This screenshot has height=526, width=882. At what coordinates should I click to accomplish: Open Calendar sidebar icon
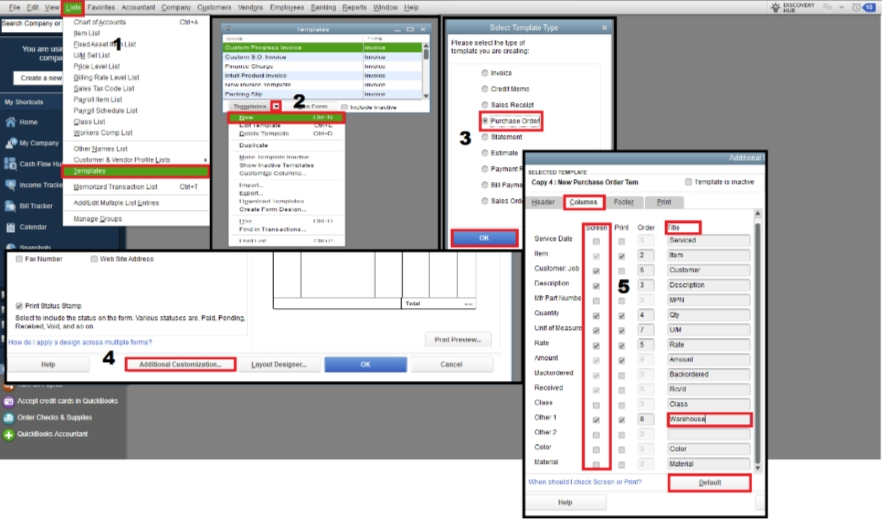(x=10, y=227)
